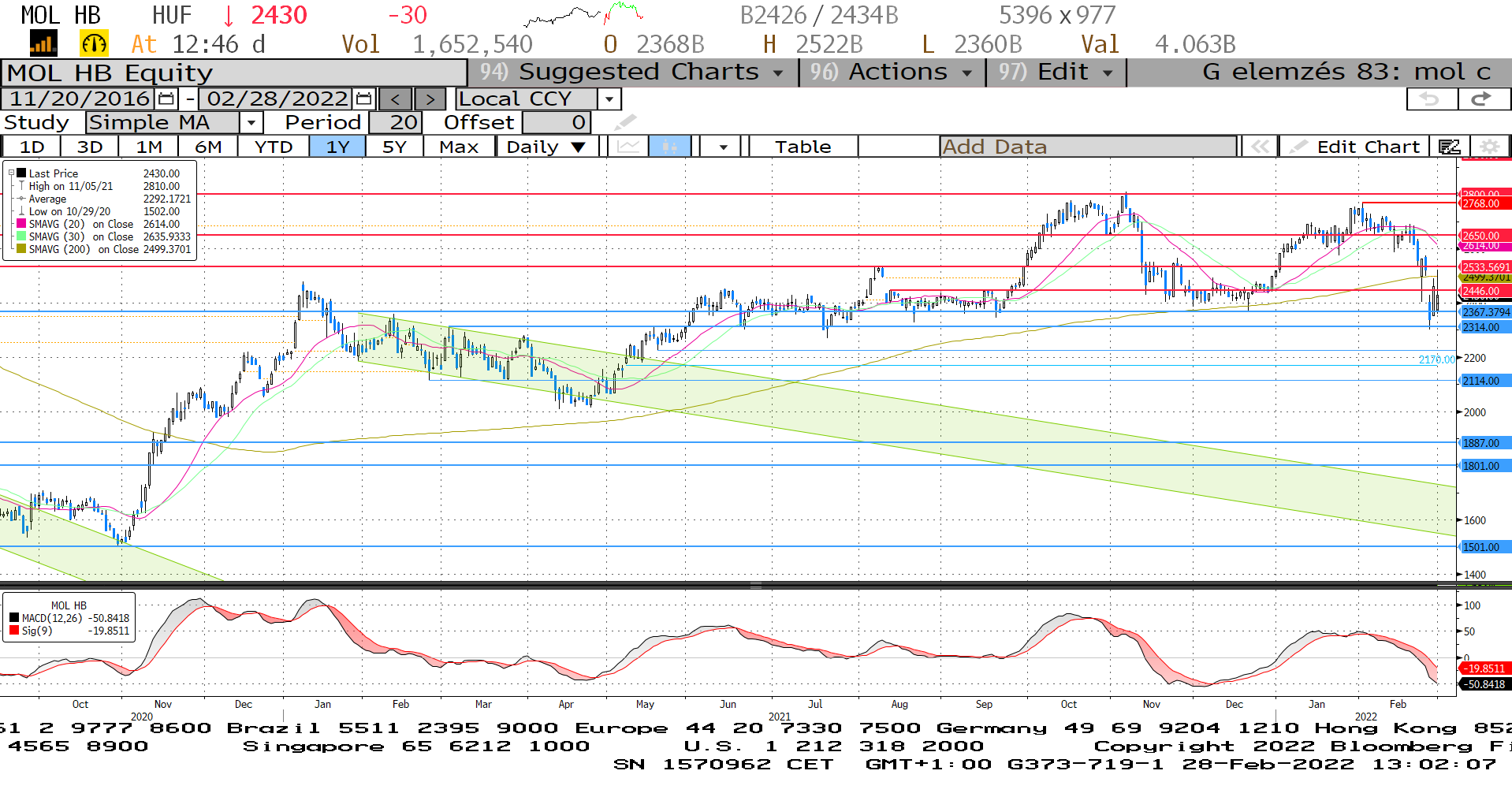Viewport: 1512px width, 808px height.
Task: Collapse the price legend box
Action: (x=11, y=173)
